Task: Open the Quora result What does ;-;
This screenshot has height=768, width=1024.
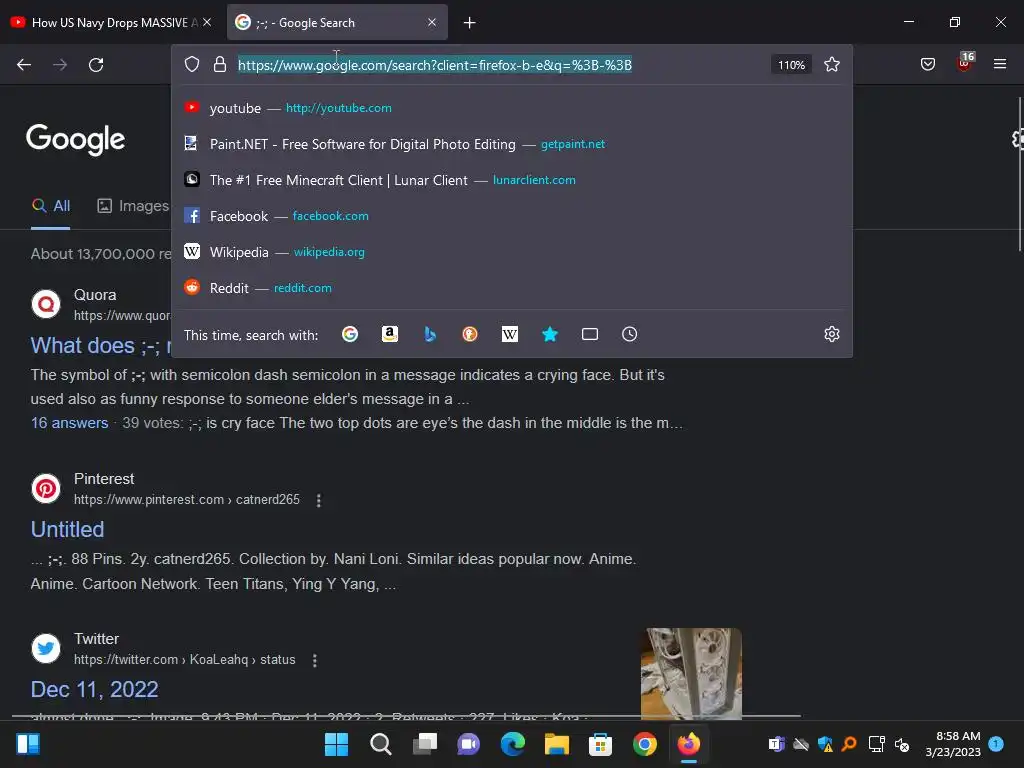Action: 101,345
